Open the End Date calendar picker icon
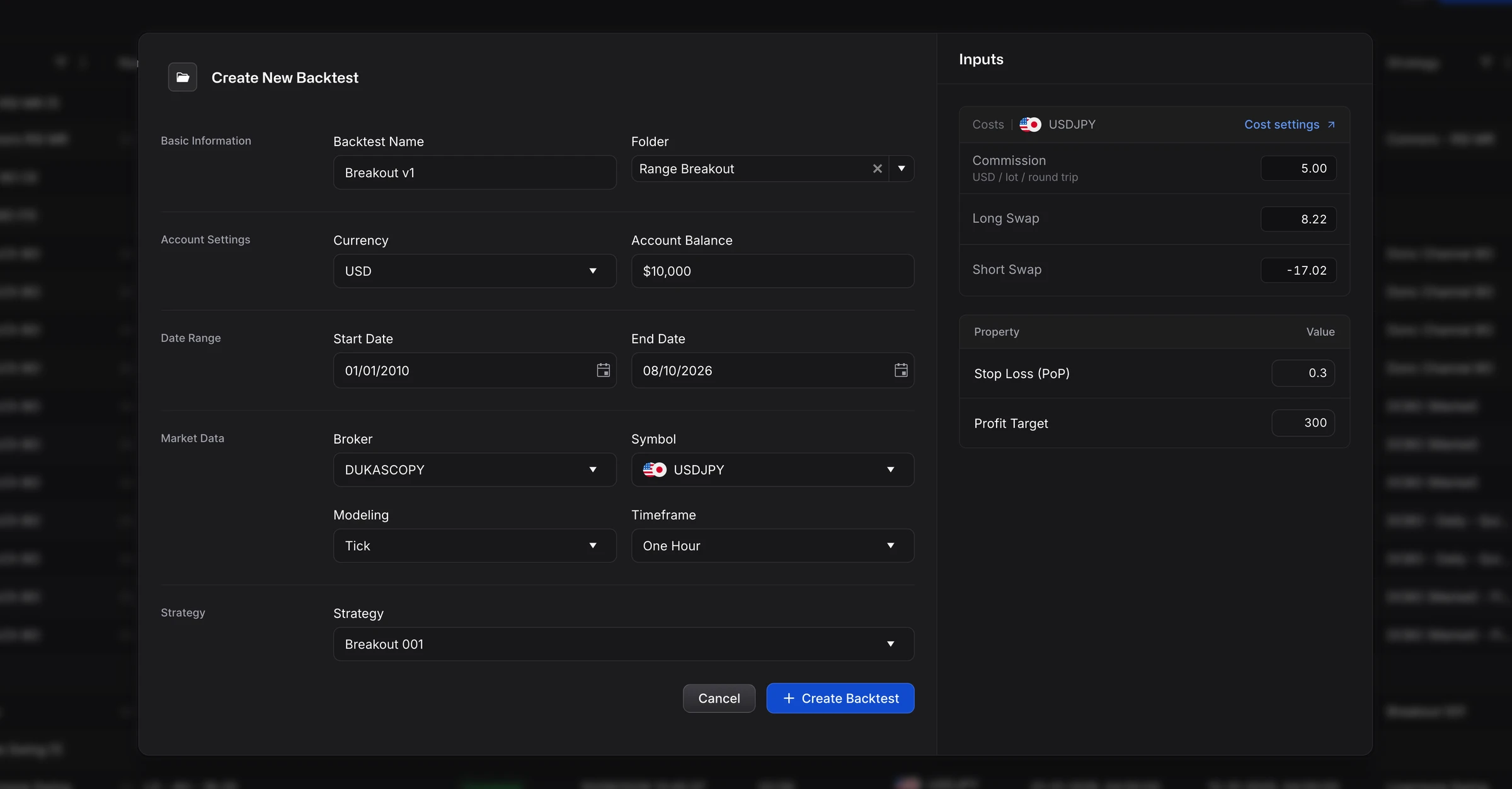The width and height of the screenshot is (1512, 789). point(901,370)
